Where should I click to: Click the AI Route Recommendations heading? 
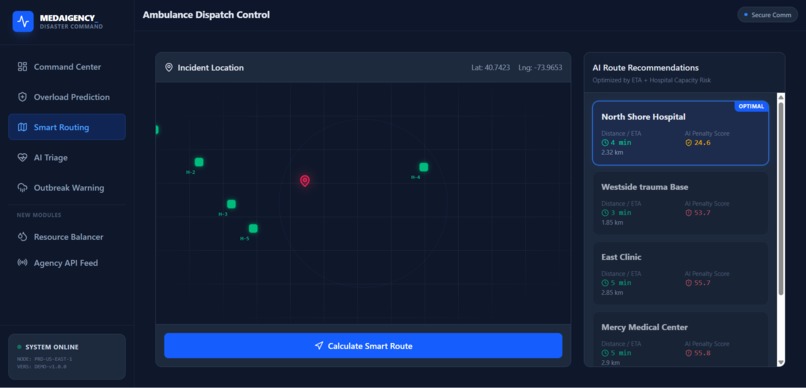point(646,67)
